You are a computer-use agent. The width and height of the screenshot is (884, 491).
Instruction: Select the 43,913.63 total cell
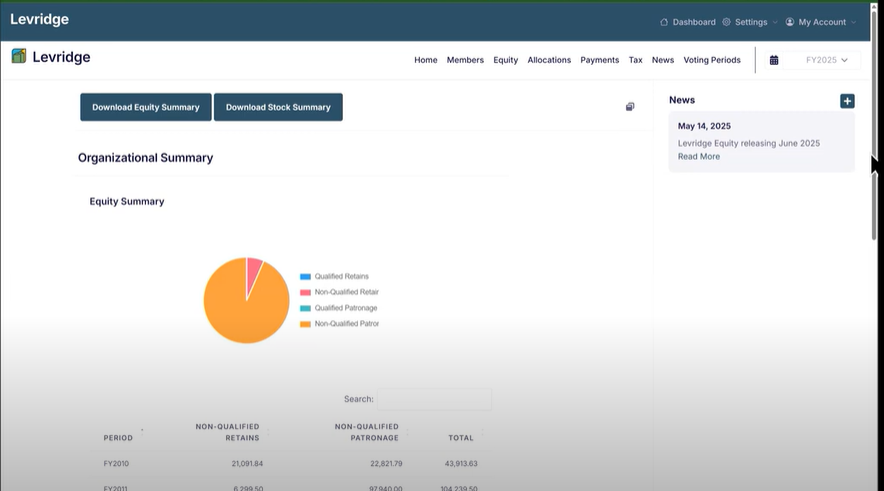461,463
